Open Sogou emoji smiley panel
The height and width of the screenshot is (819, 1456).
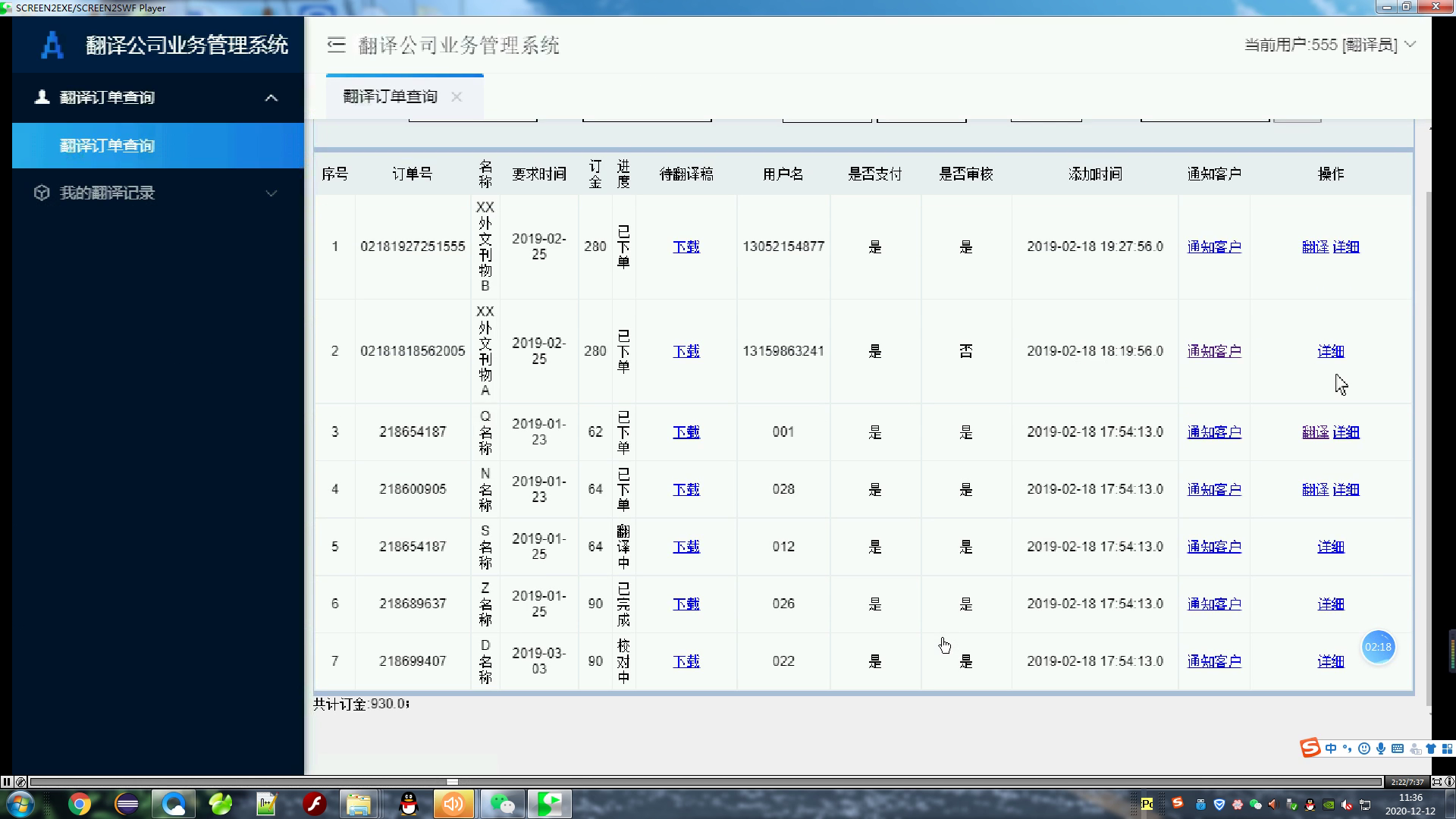click(x=1364, y=748)
